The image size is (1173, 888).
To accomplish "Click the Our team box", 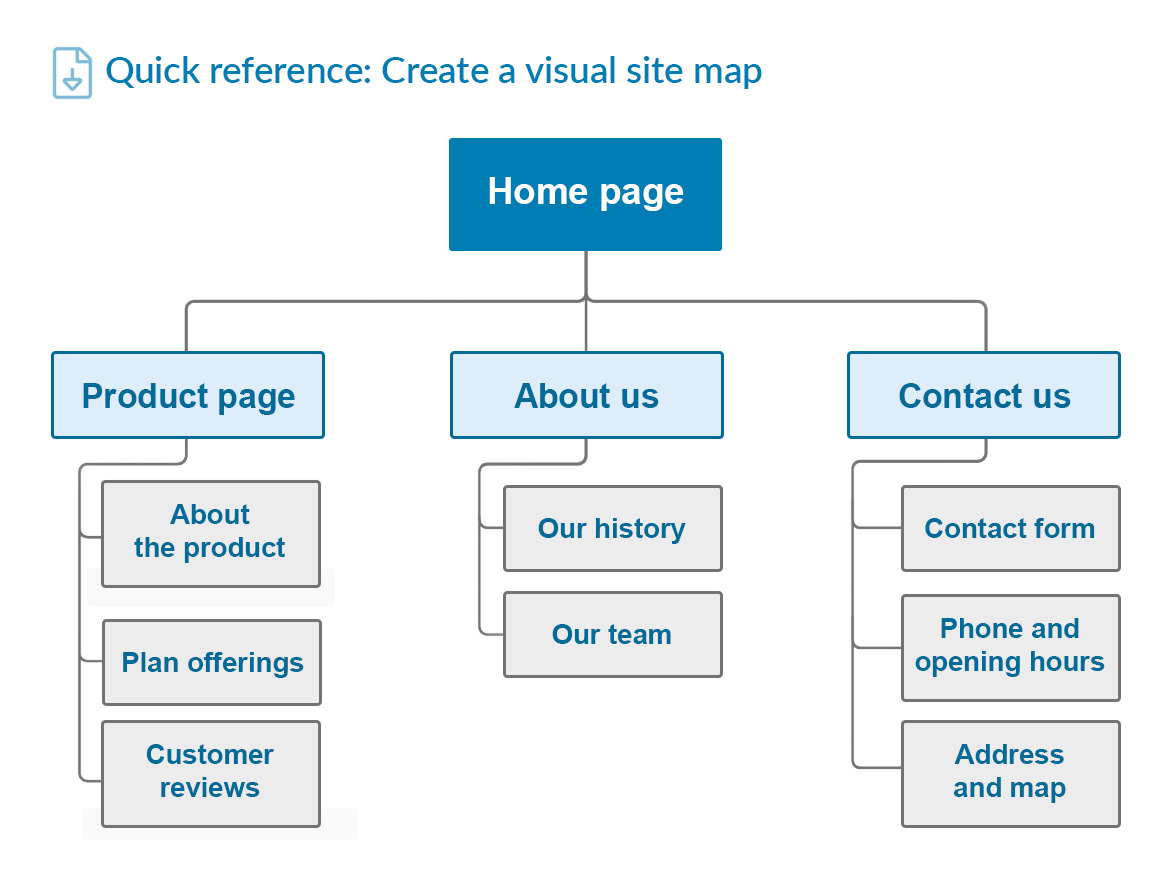I will coord(612,634).
